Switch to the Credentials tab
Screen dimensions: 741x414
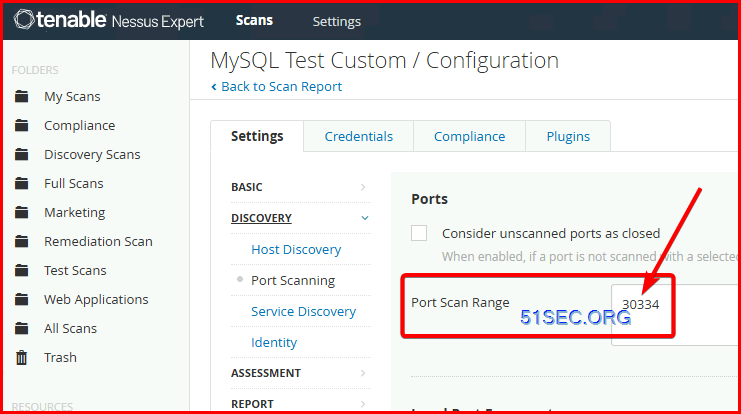[x=359, y=137]
